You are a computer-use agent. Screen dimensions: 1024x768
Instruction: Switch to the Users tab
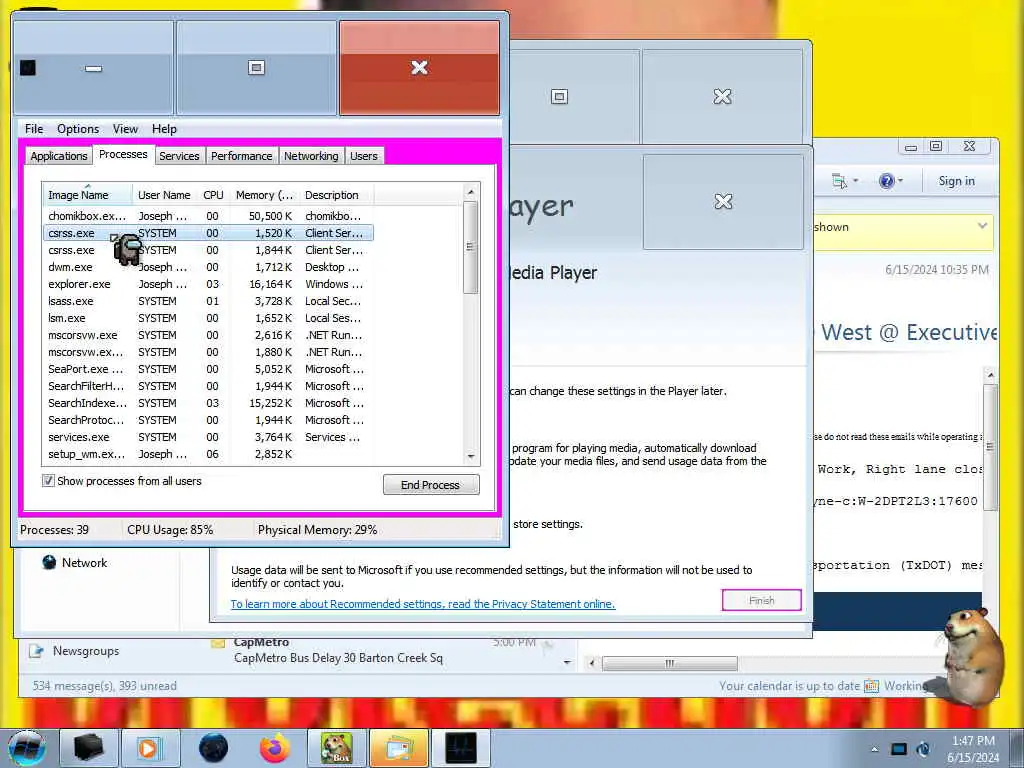tap(363, 155)
